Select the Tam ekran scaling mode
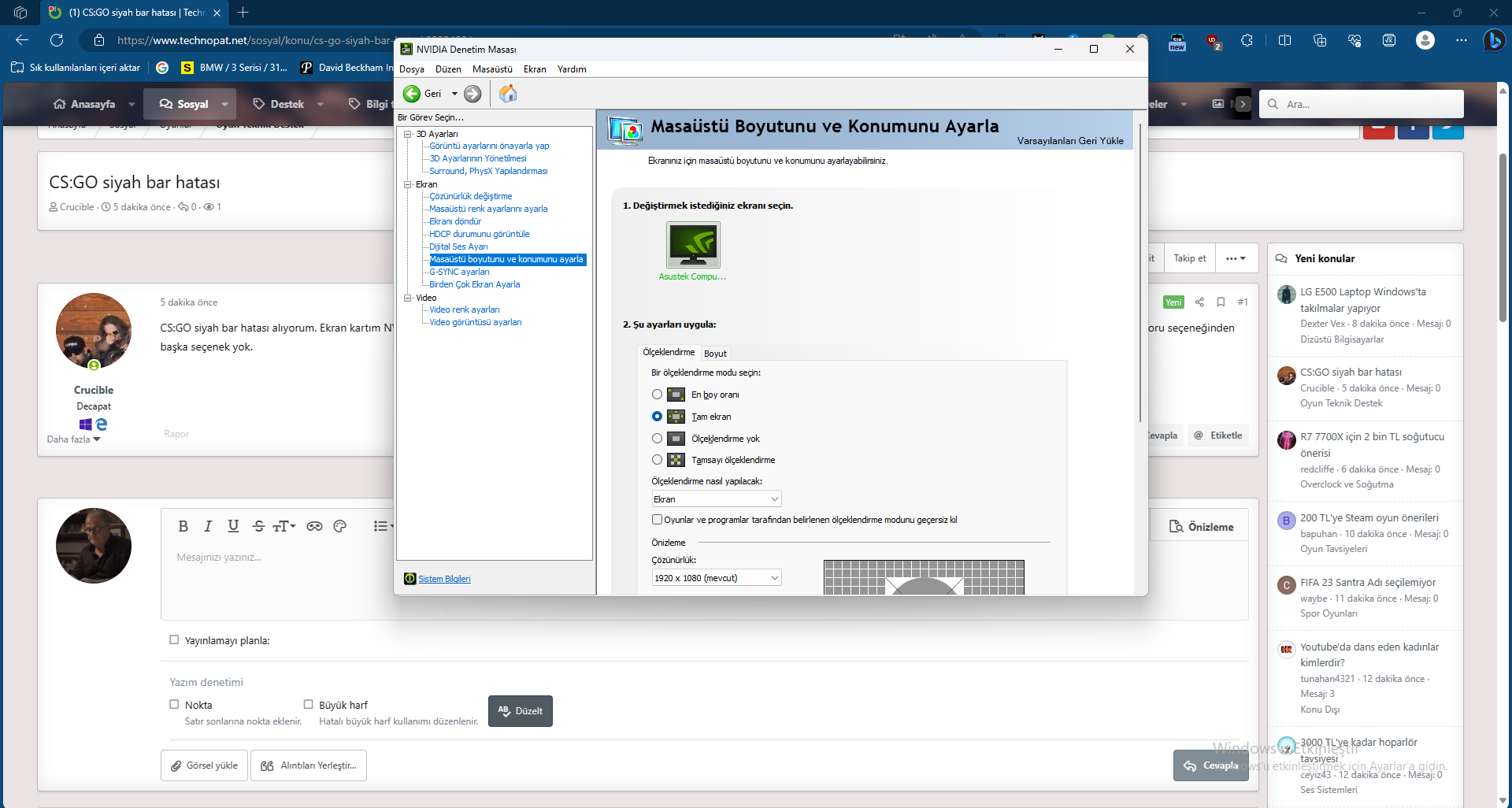Image resolution: width=1512 pixels, height=808 pixels. [x=657, y=417]
